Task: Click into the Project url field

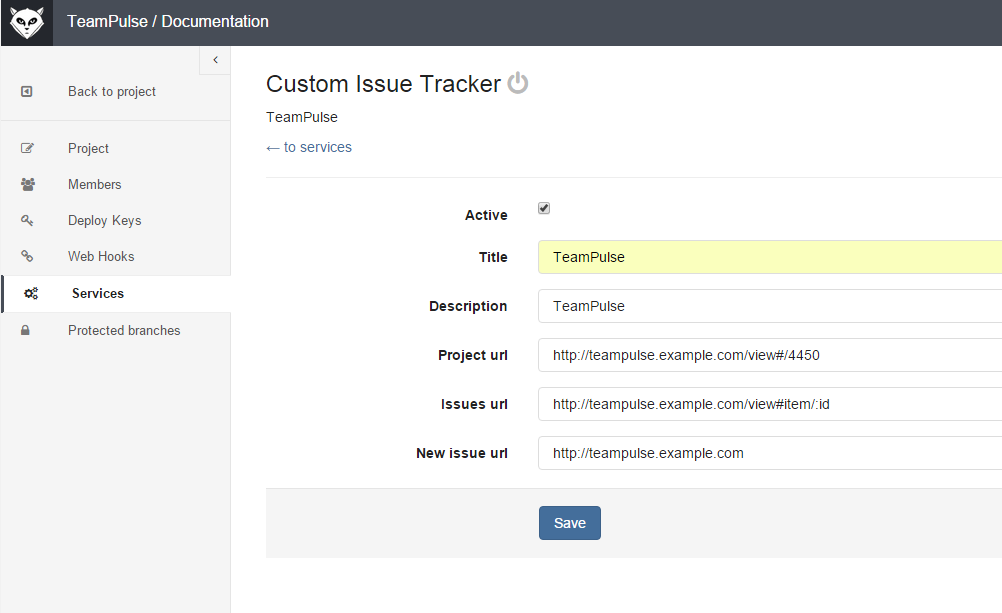Action: pyautogui.click(x=769, y=355)
